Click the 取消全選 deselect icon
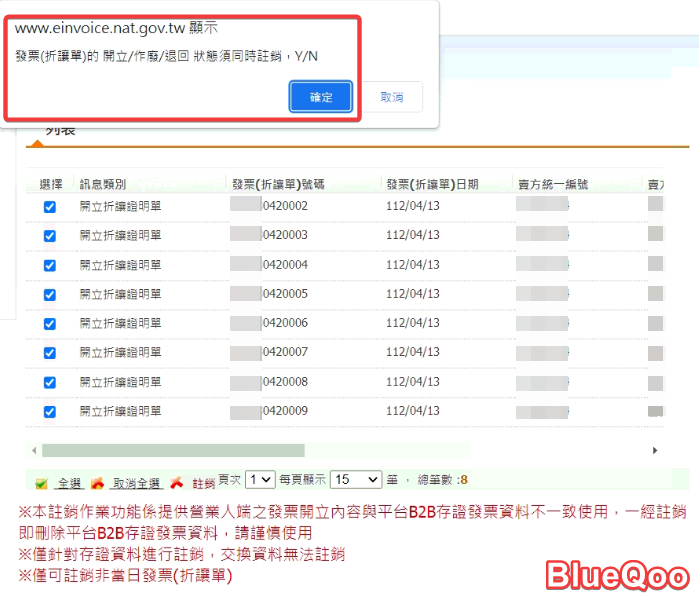 click(97, 483)
